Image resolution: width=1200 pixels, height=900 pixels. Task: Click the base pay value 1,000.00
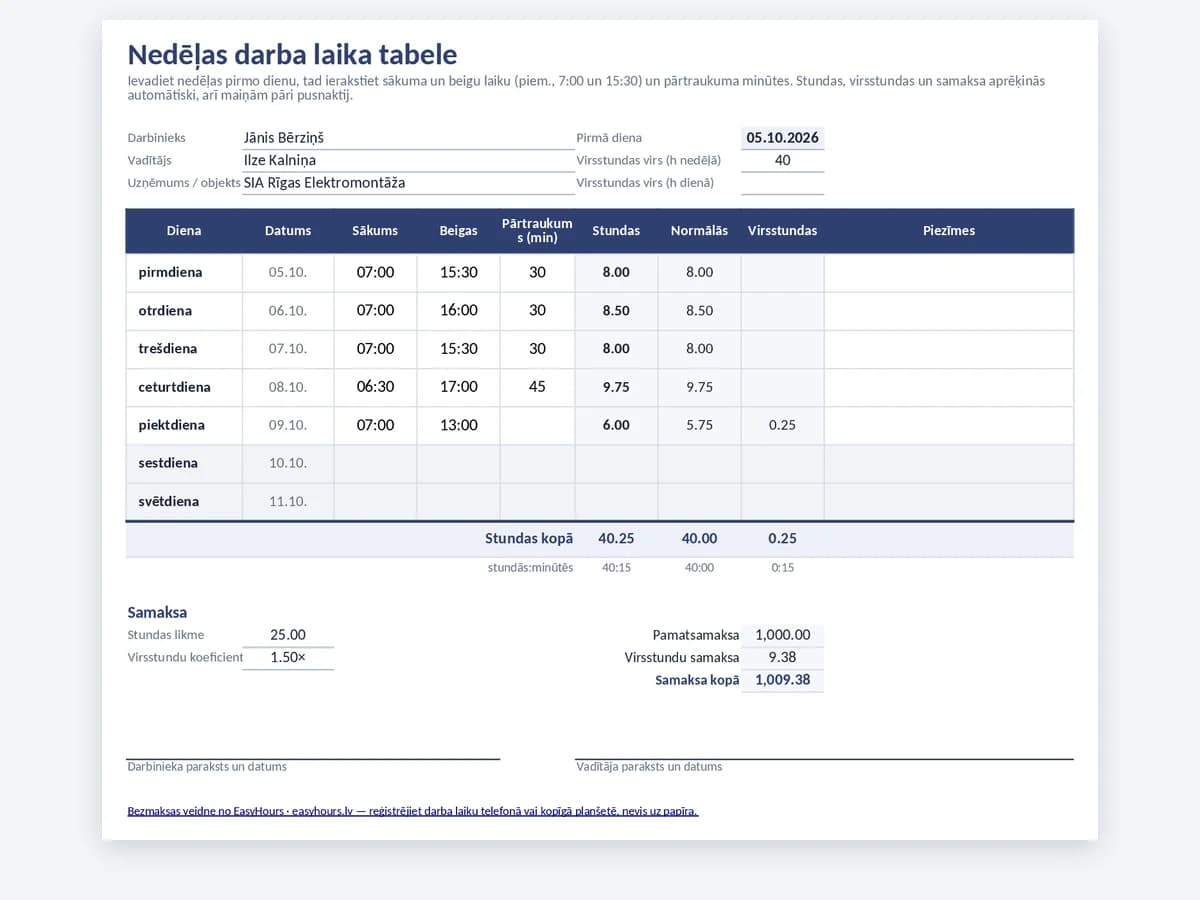coord(782,634)
